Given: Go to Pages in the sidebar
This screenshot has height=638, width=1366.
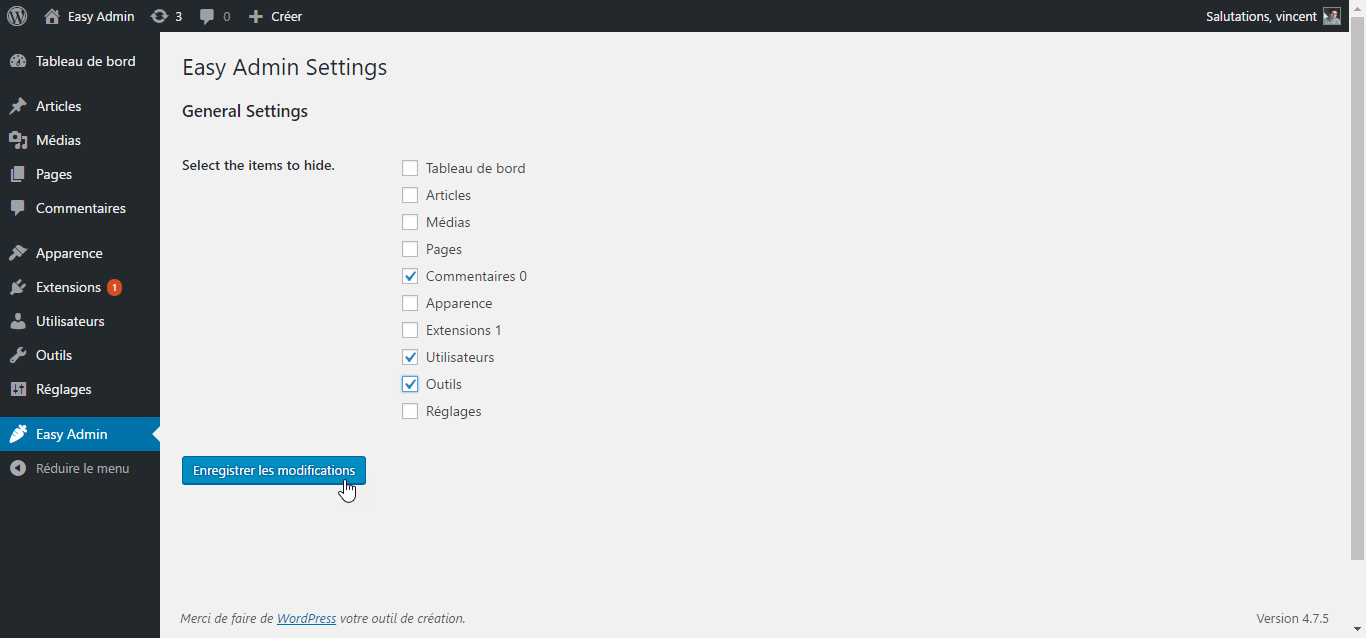Looking at the screenshot, I should [x=54, y=174].
